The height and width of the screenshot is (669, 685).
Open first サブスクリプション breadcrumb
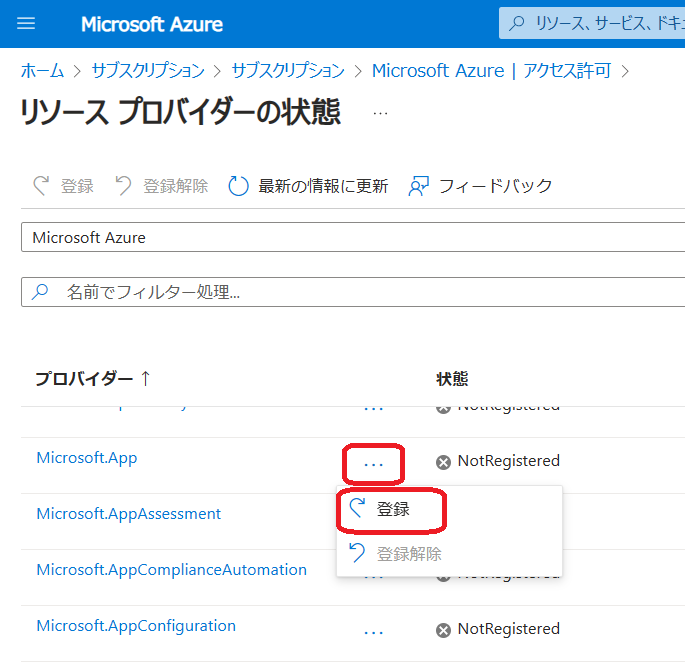point(148,71)
